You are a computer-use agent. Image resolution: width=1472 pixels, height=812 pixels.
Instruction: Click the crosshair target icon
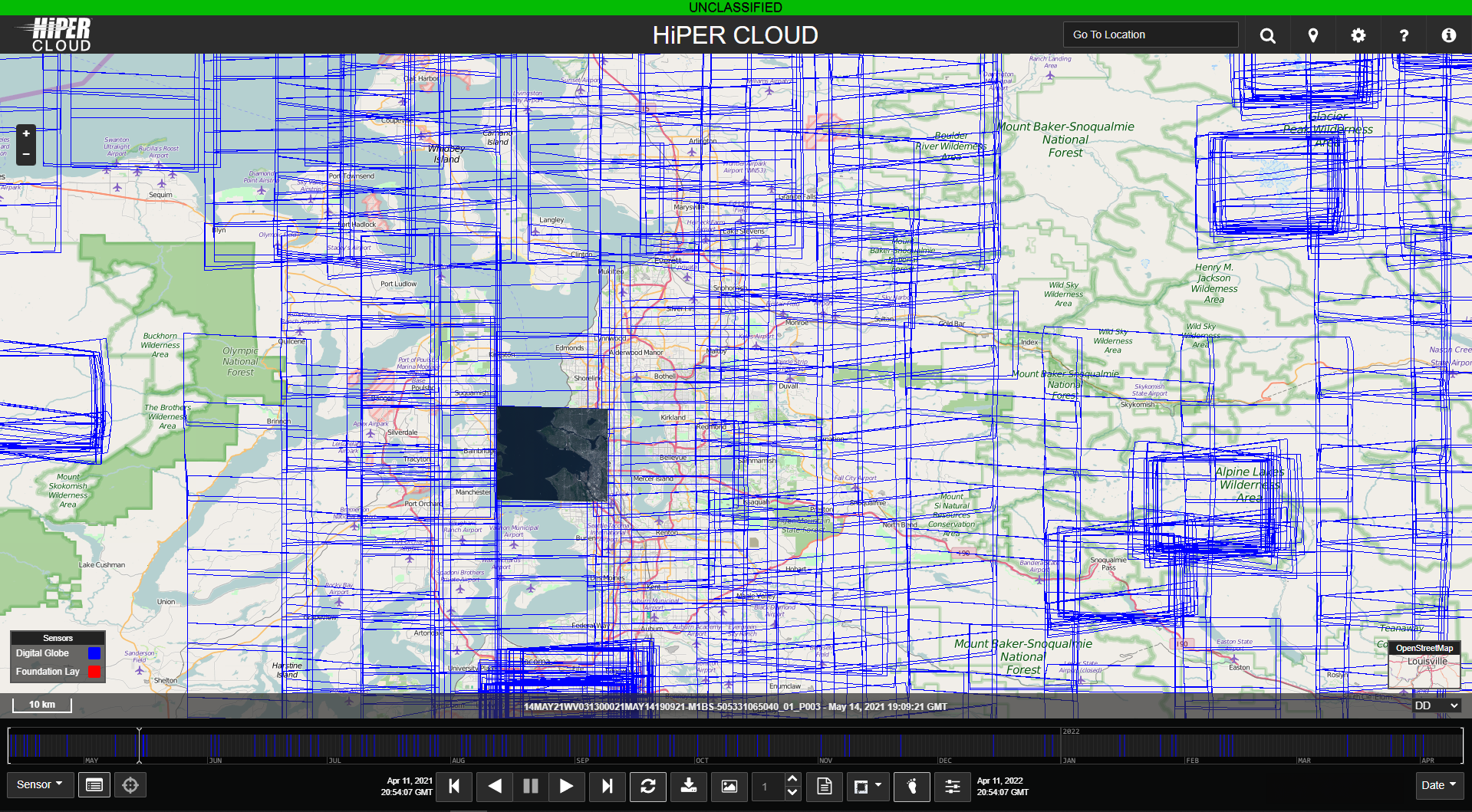click(130, 785)
